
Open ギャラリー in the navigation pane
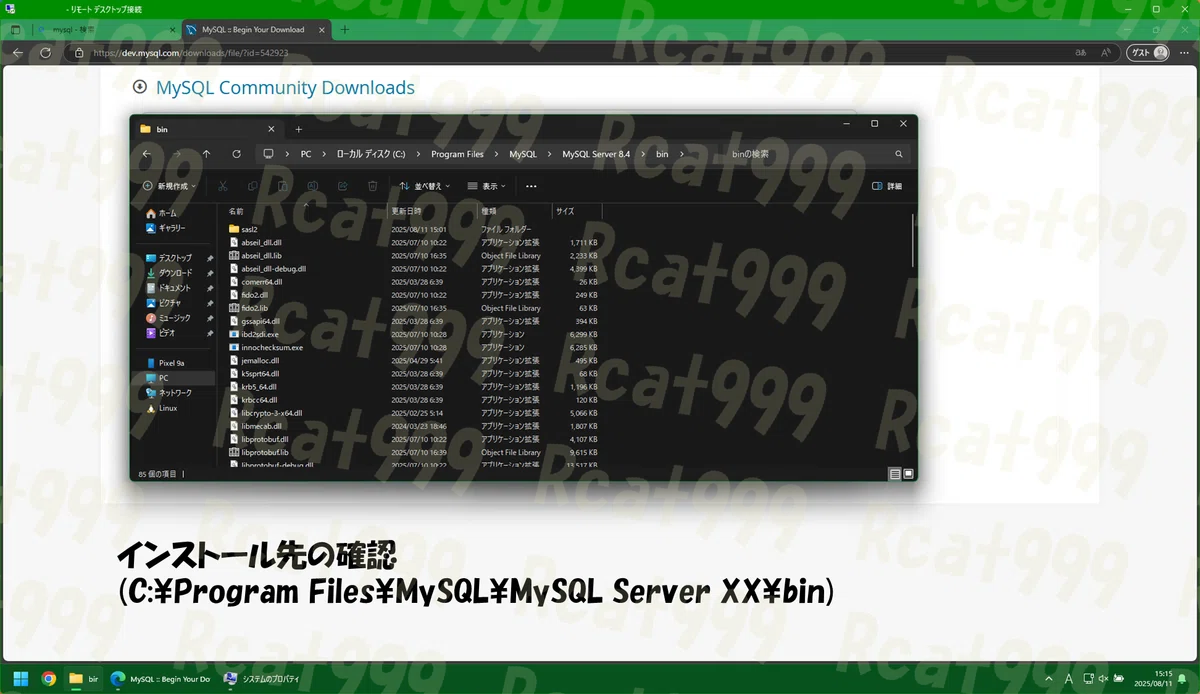[x=172, y=228]
